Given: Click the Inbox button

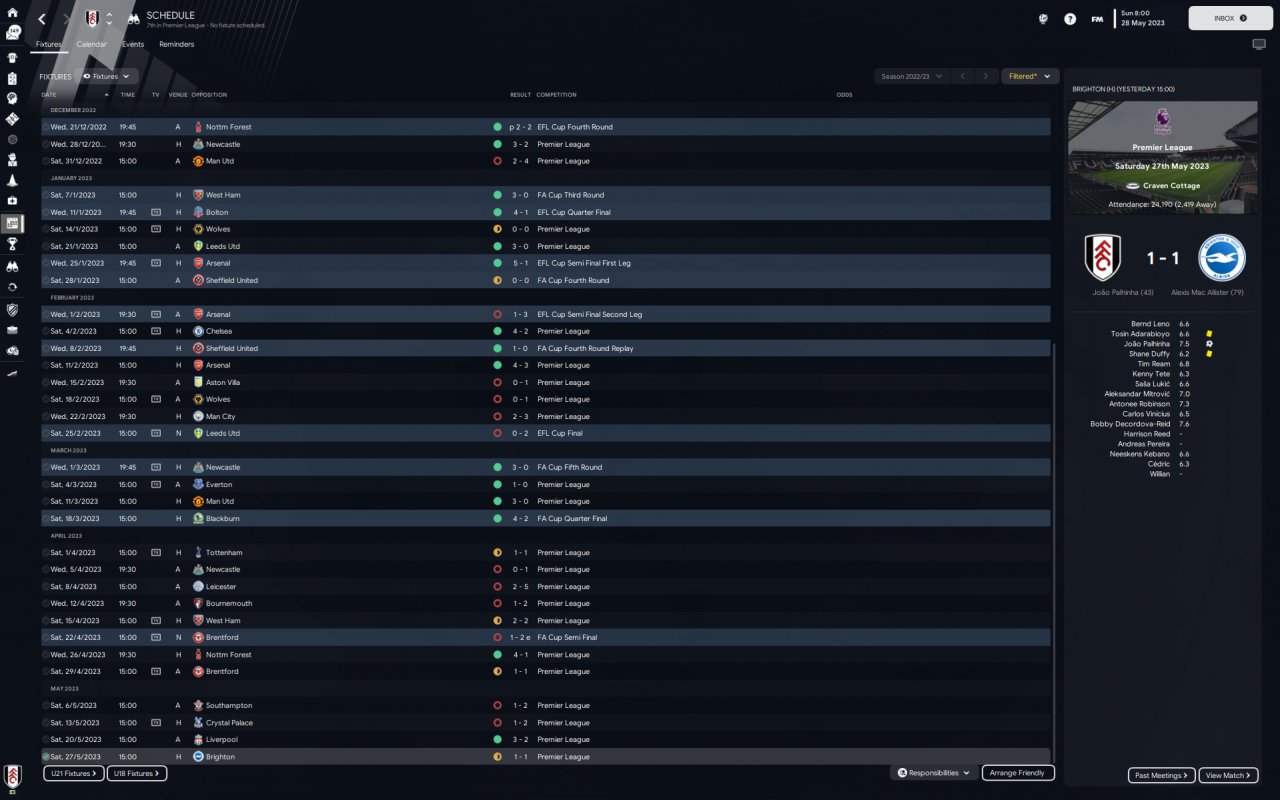Looking at the screenshot, I should (1230, 18).
